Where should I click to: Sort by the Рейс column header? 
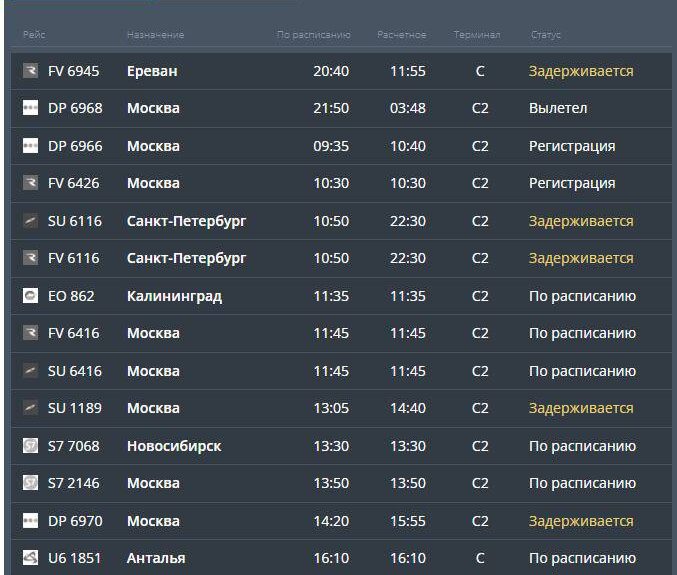[x=34, y=35]
